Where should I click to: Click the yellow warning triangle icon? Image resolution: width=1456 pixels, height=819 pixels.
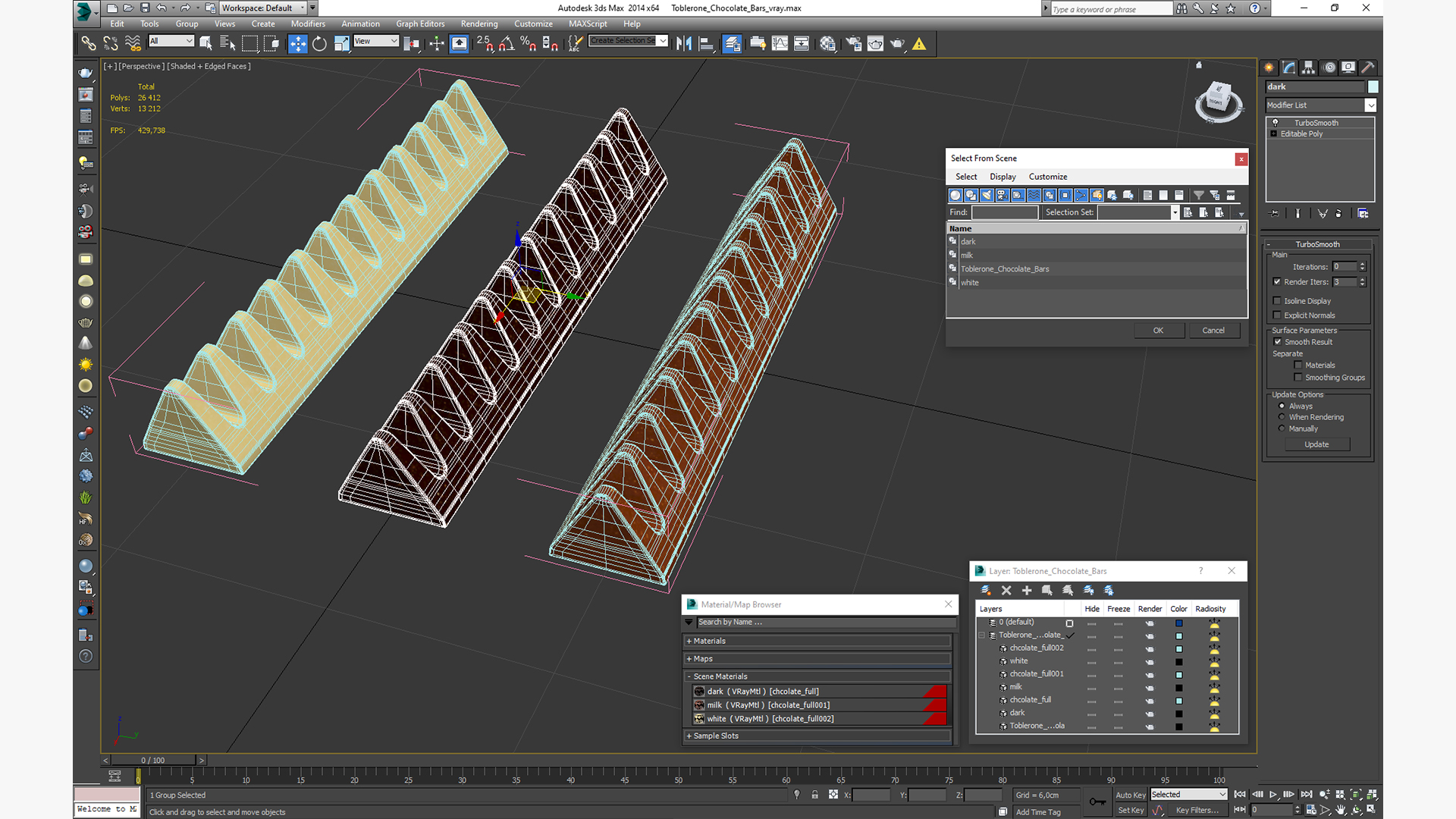point(919,43)
